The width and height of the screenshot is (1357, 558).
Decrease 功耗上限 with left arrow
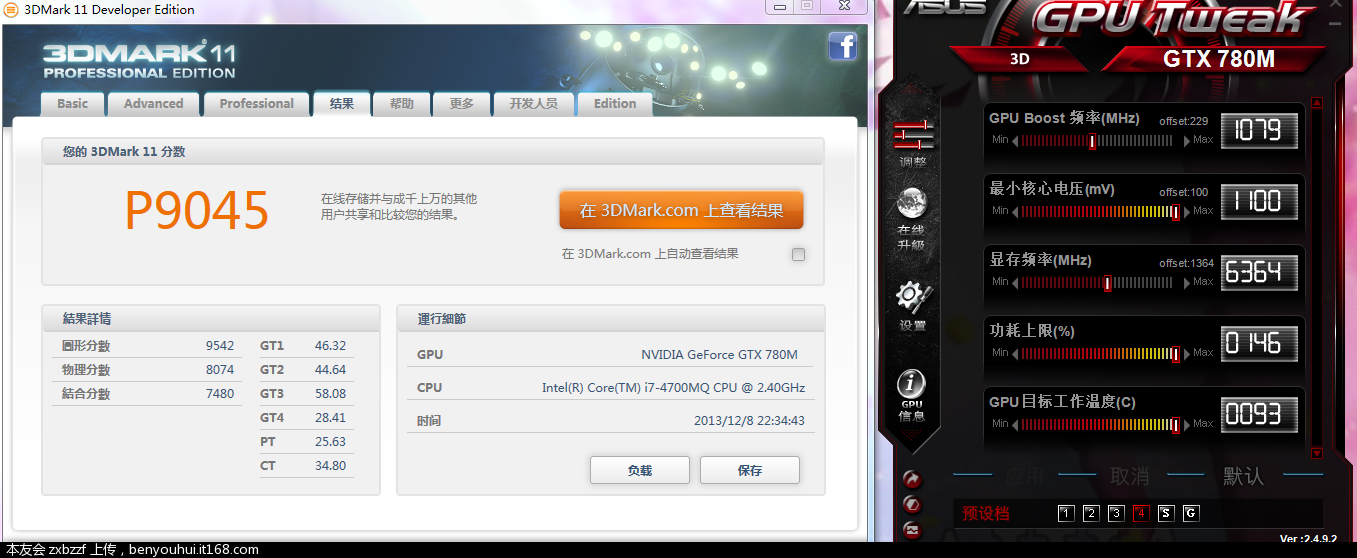tap(1016, 354)
